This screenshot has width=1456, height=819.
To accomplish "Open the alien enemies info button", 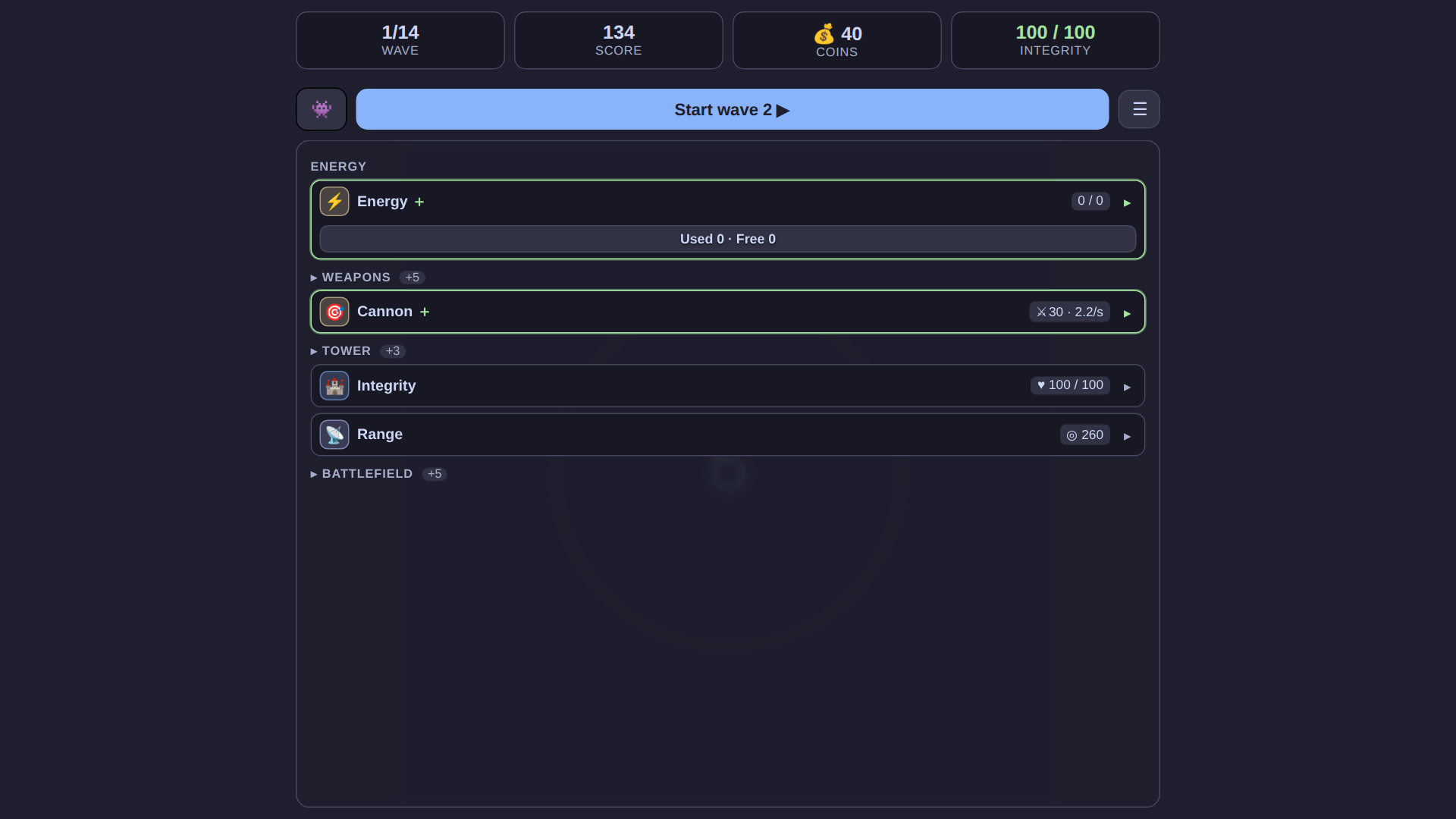I will 322,109.
